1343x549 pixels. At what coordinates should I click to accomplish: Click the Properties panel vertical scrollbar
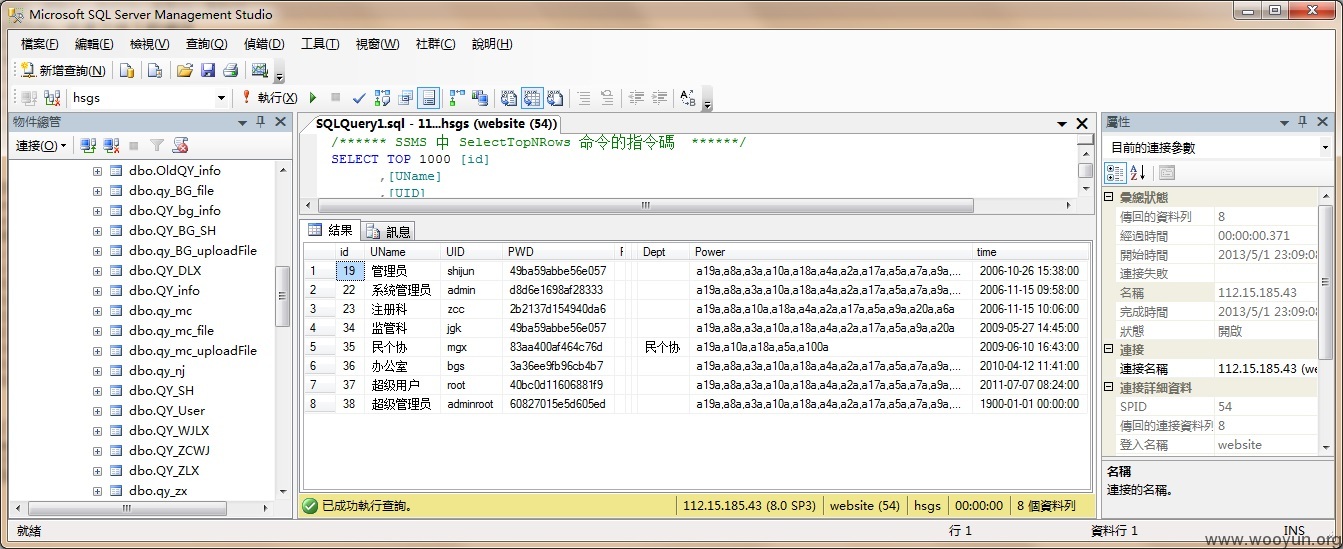tap(1327, 320)
